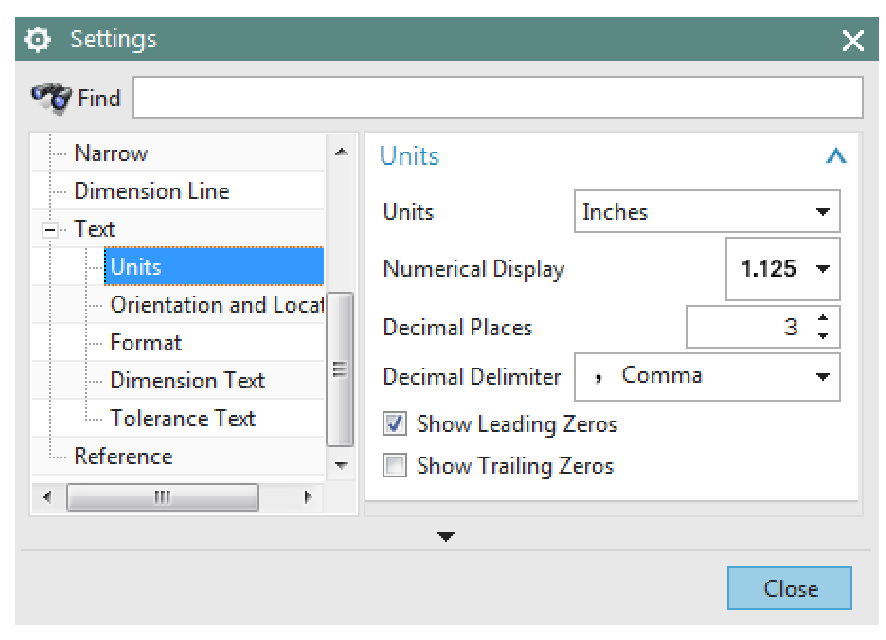This screenshot has width=886, height=640.
Task: Collapse the Text tree node
Action: tap(50, 230)
